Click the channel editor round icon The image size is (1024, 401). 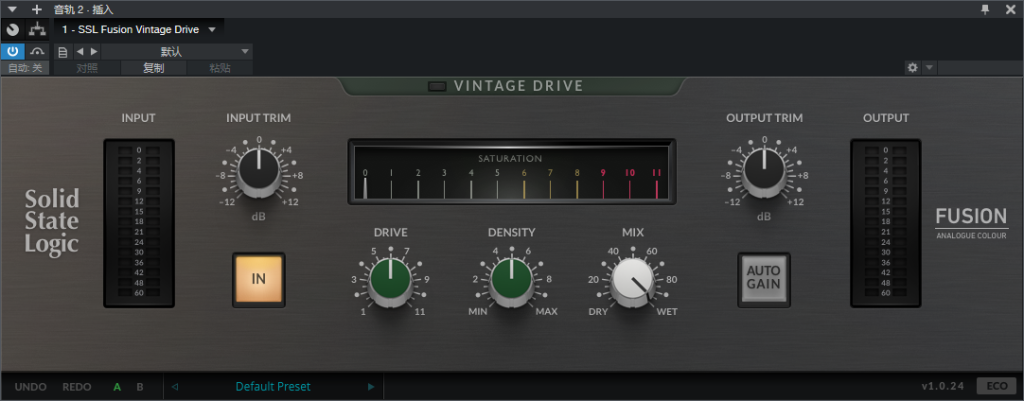pyautogui.click(x=12, y=29)
